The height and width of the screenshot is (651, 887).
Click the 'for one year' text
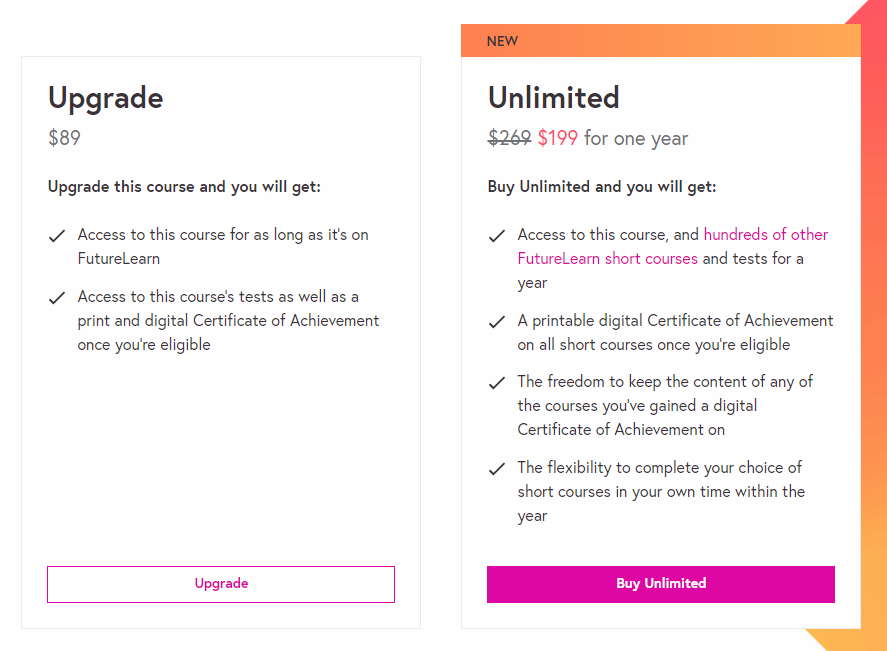coord(636,138)
